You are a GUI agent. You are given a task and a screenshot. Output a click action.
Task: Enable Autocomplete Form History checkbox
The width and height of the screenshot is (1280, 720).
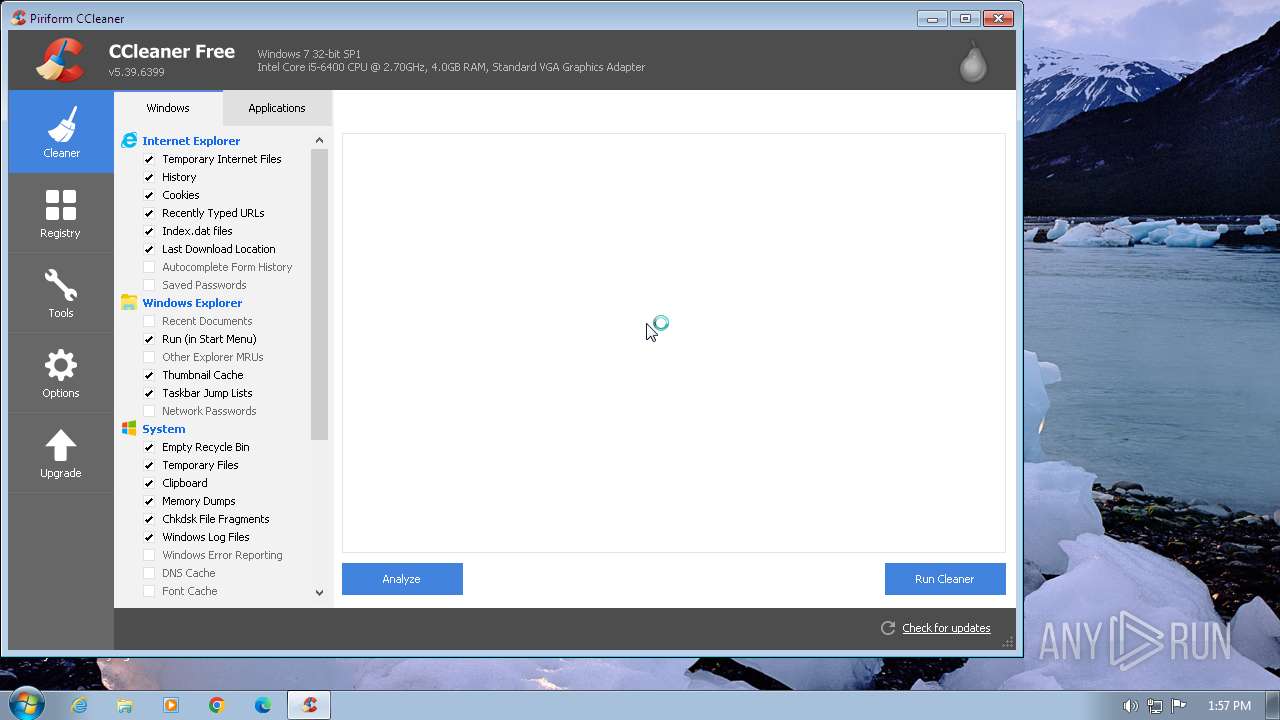click(149, 267)
